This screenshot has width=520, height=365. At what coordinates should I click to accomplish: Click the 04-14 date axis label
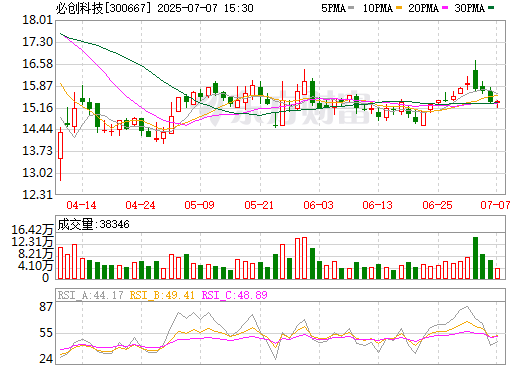pos(81,205)
